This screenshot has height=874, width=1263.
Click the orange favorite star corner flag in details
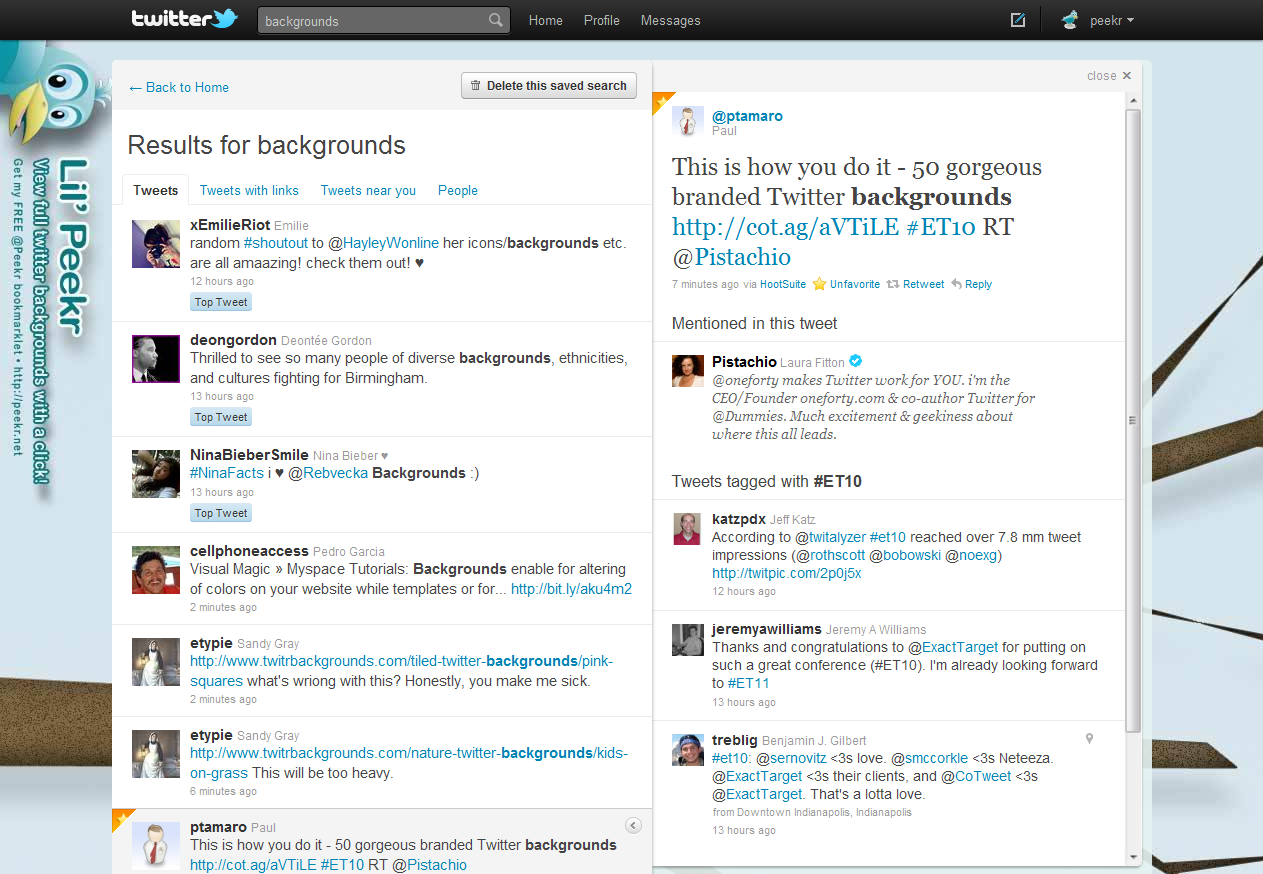coord(660,100)
